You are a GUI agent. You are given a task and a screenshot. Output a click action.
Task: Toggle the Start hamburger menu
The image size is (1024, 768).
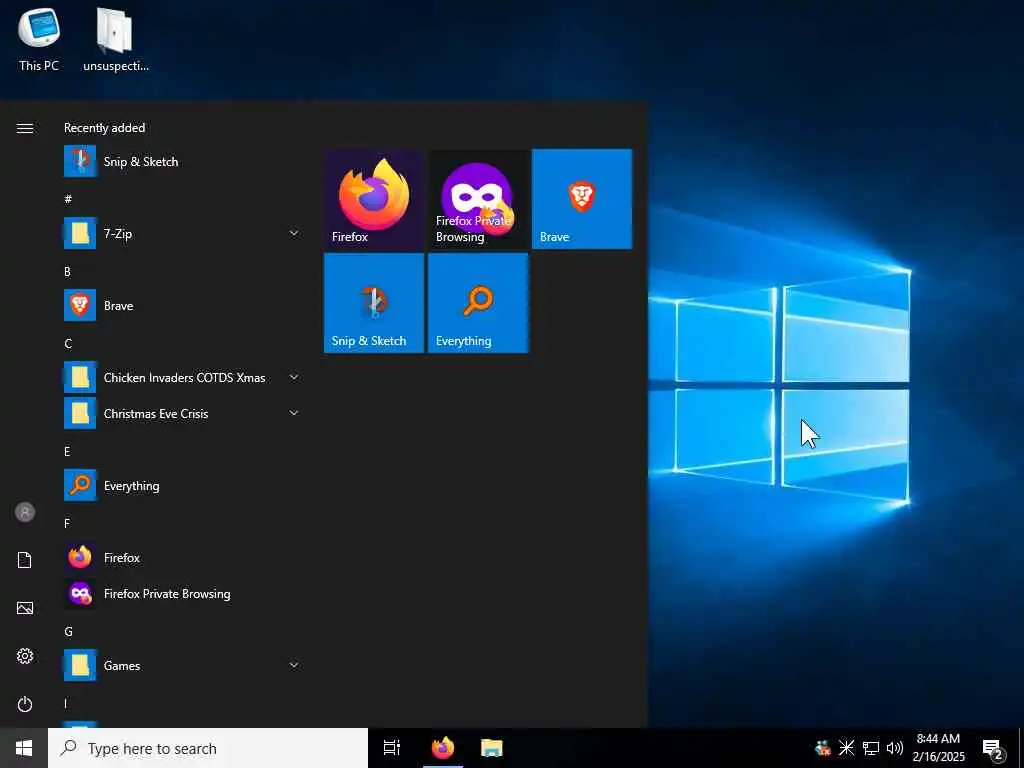coord(25,128)
